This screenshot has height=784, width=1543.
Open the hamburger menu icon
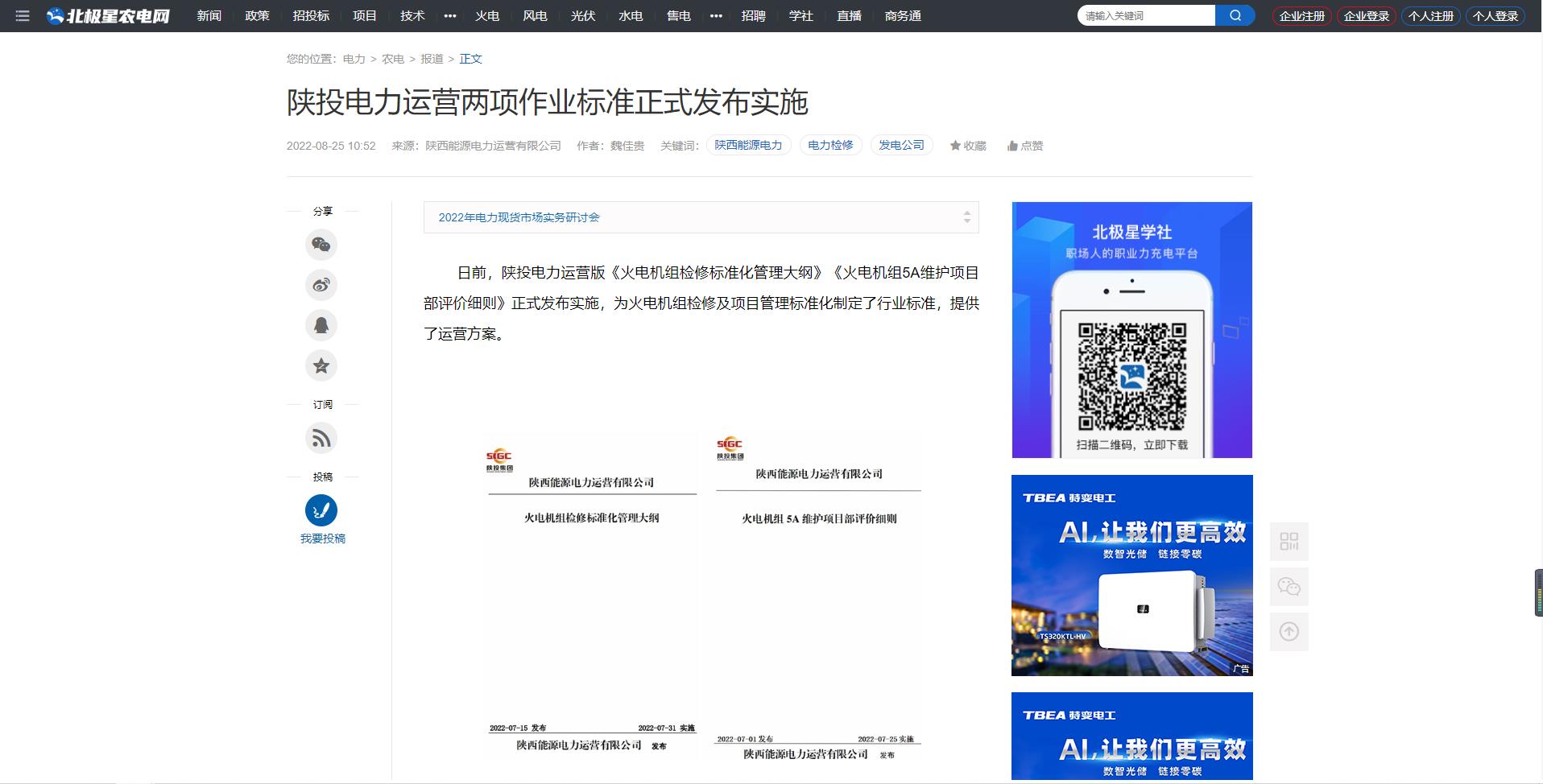point(23,16)
